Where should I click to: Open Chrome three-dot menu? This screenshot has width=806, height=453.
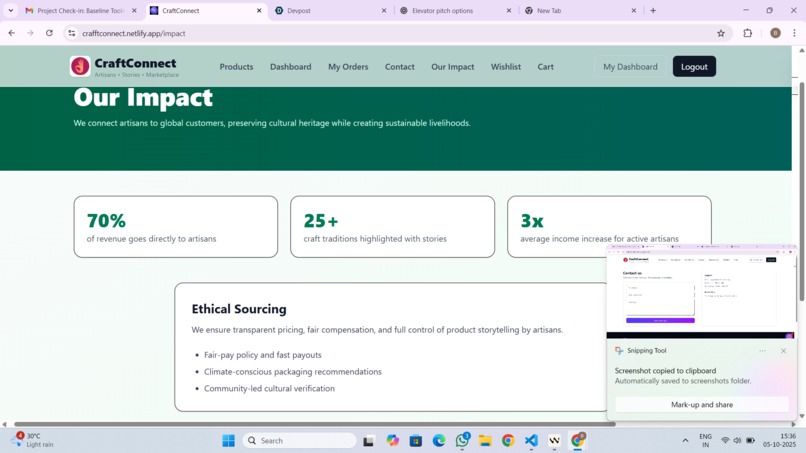click(x=794, y=33)
